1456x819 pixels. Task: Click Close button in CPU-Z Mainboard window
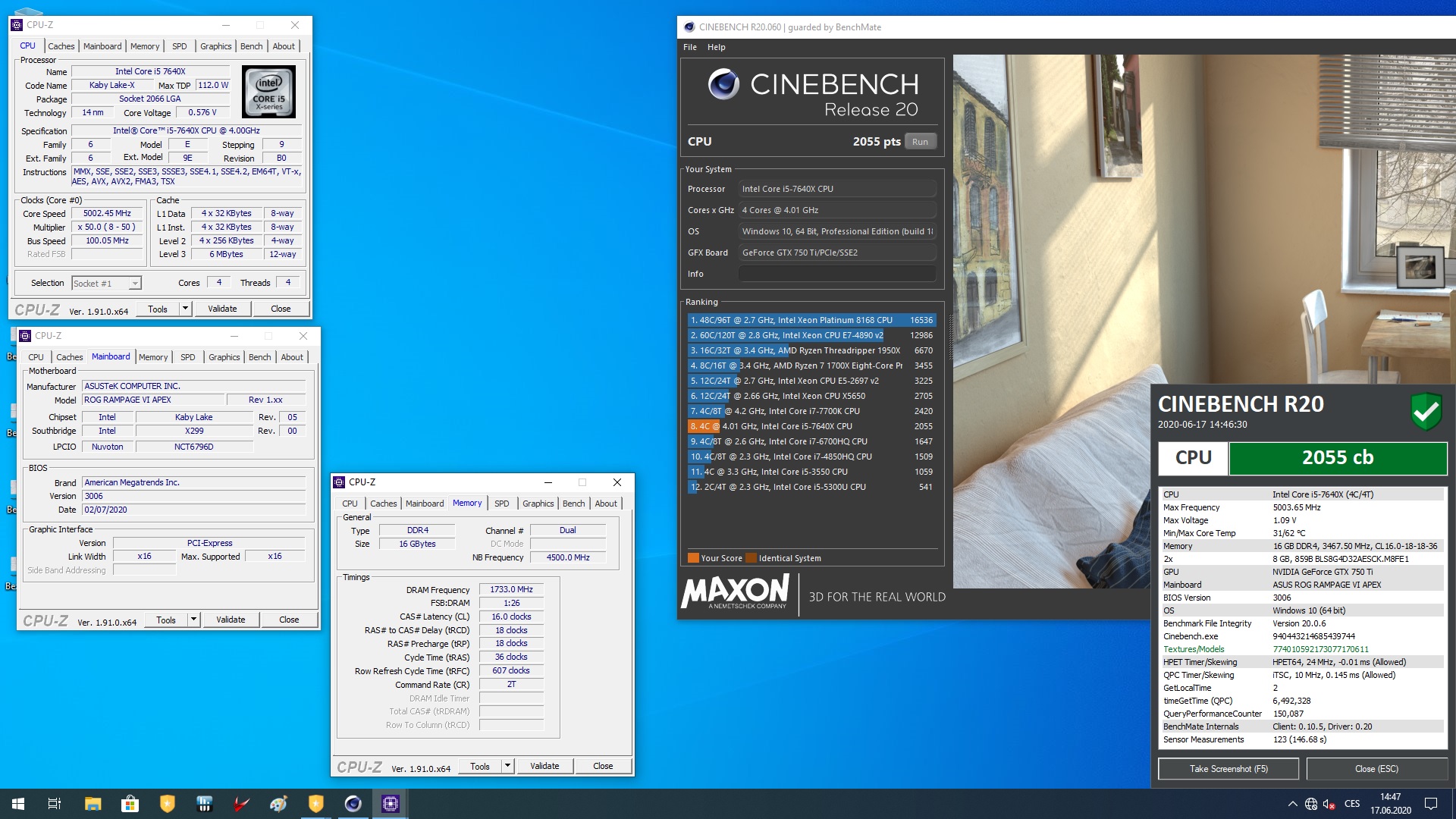289,620
